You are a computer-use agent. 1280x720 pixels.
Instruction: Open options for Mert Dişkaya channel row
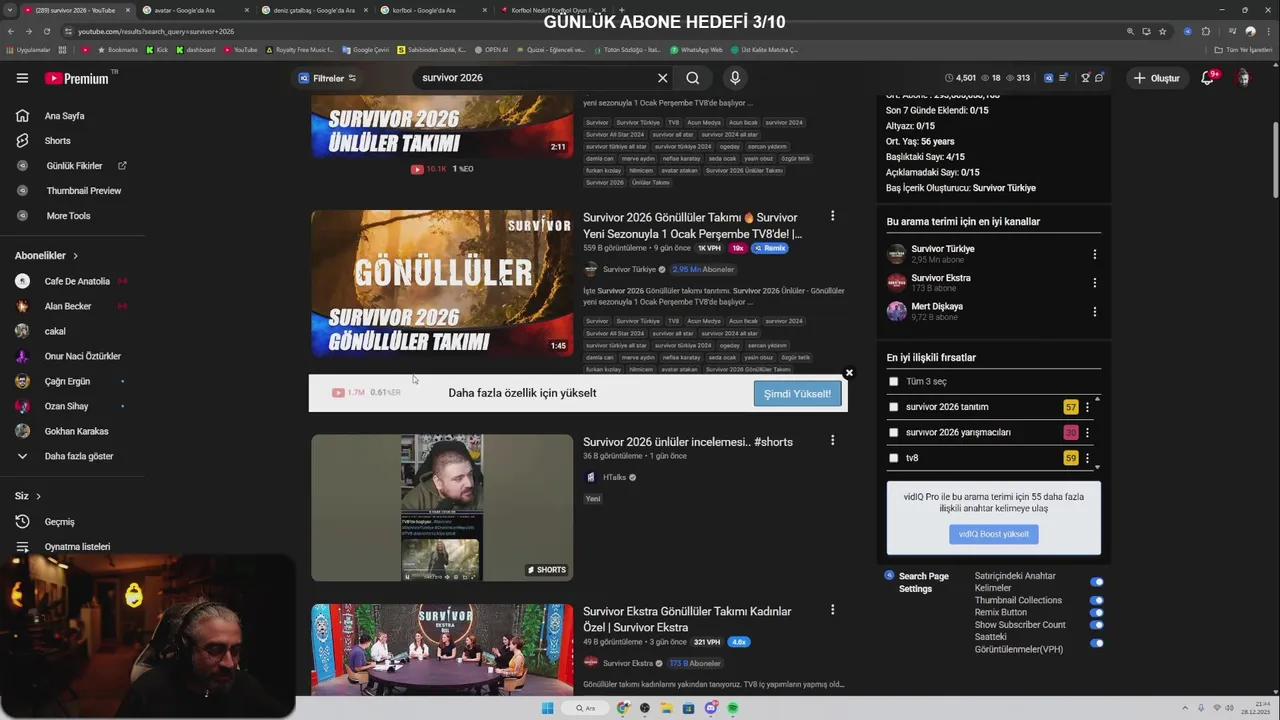click(x=1094, y=312)
